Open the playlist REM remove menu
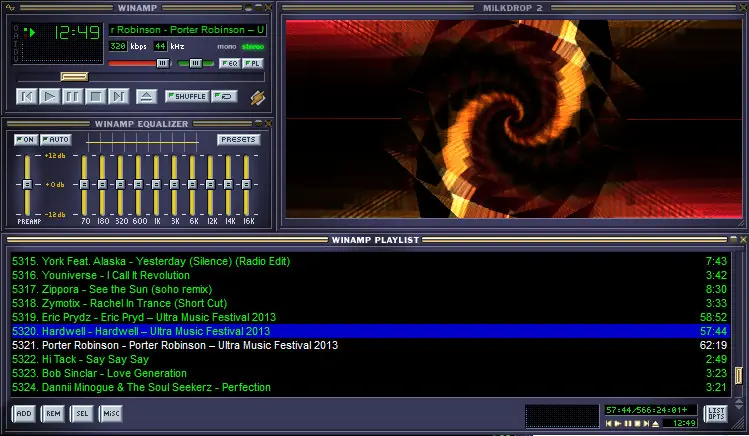The height and width of the screenshot is (436, 749). click(53, 413)
